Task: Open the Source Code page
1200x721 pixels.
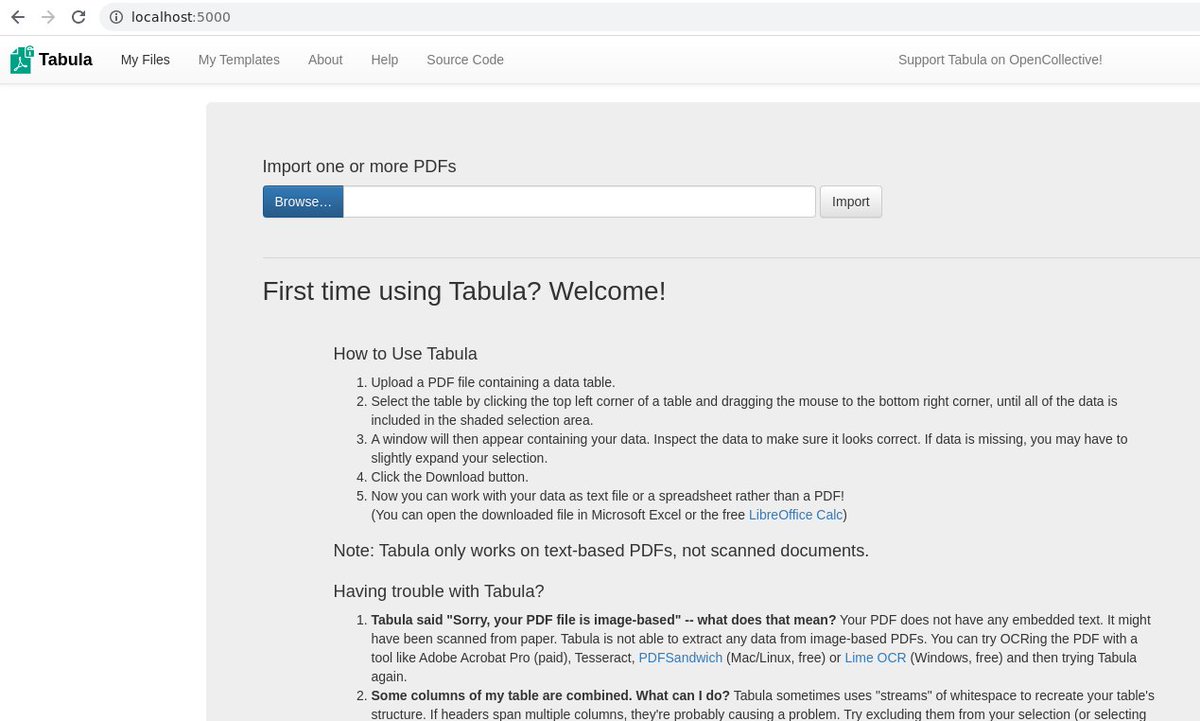Action: click(x=465, y=60)
